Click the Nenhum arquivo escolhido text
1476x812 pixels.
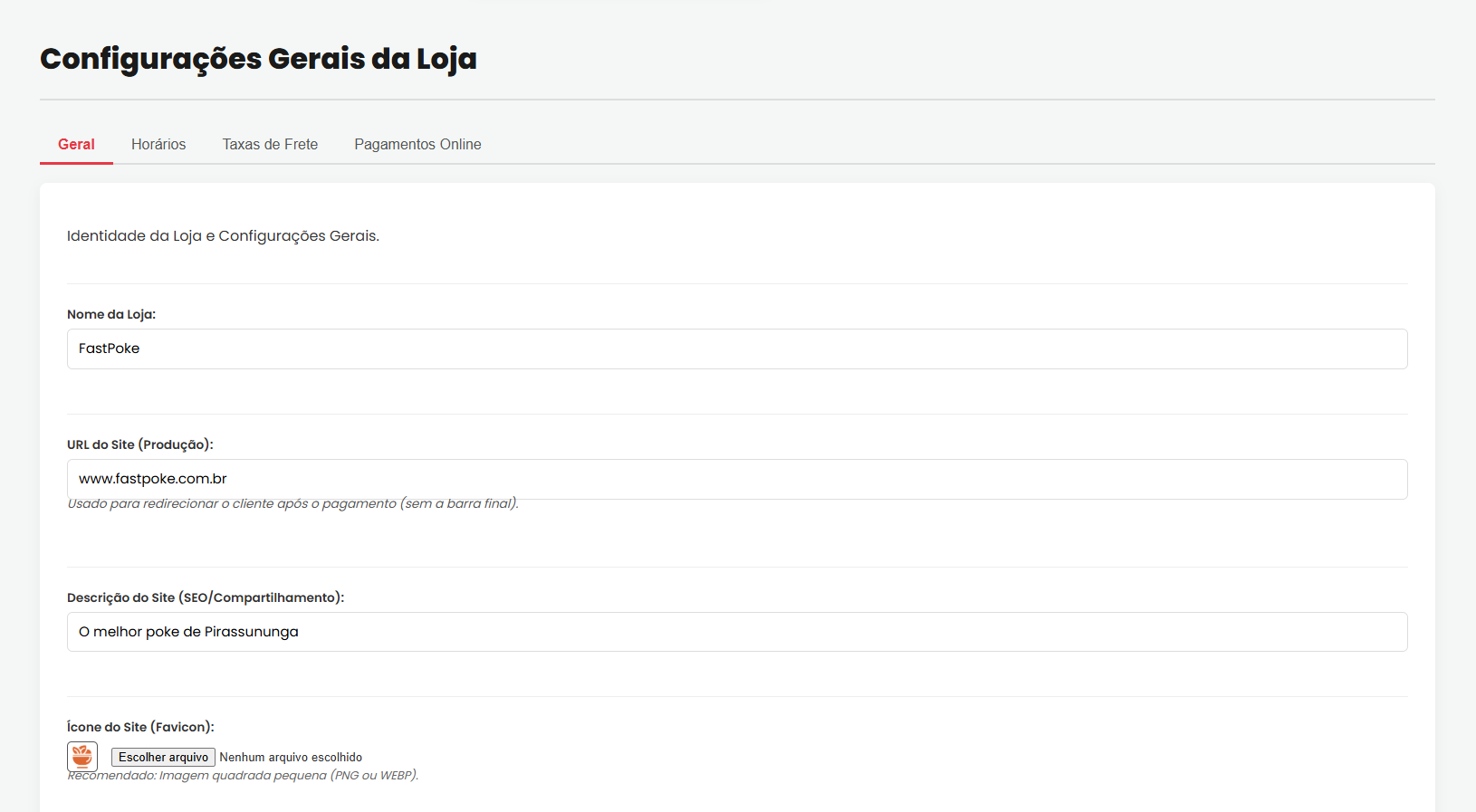(291, 758)
